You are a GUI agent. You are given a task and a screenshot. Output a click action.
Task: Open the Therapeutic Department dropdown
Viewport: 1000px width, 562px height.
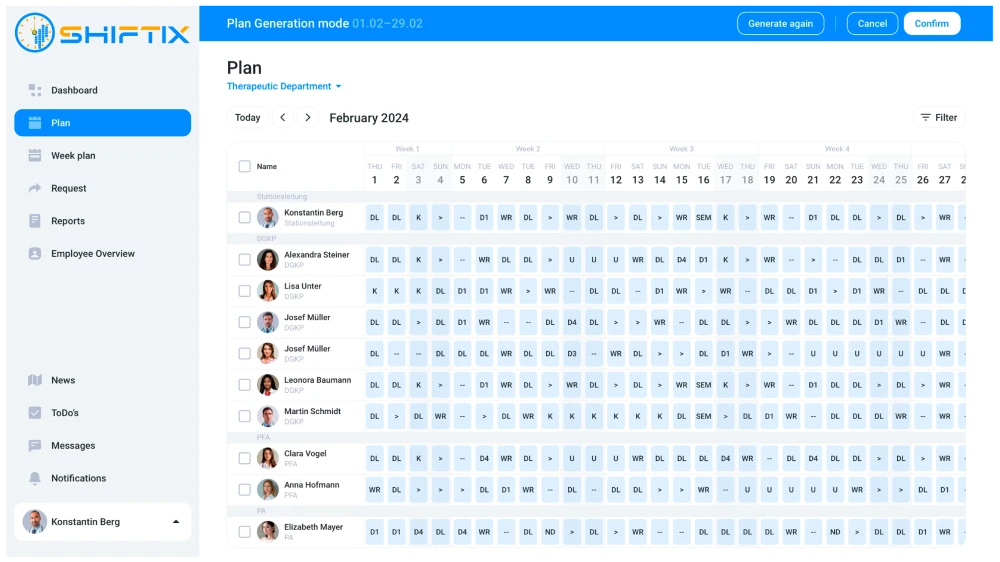pos(284,86)
